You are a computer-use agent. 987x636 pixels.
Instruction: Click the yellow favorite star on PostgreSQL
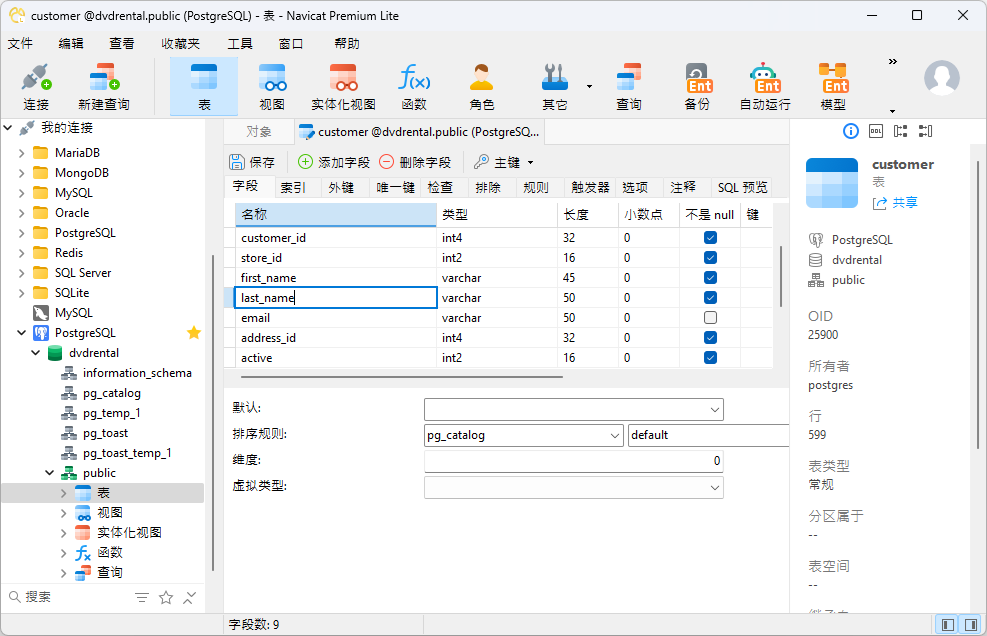194,332
